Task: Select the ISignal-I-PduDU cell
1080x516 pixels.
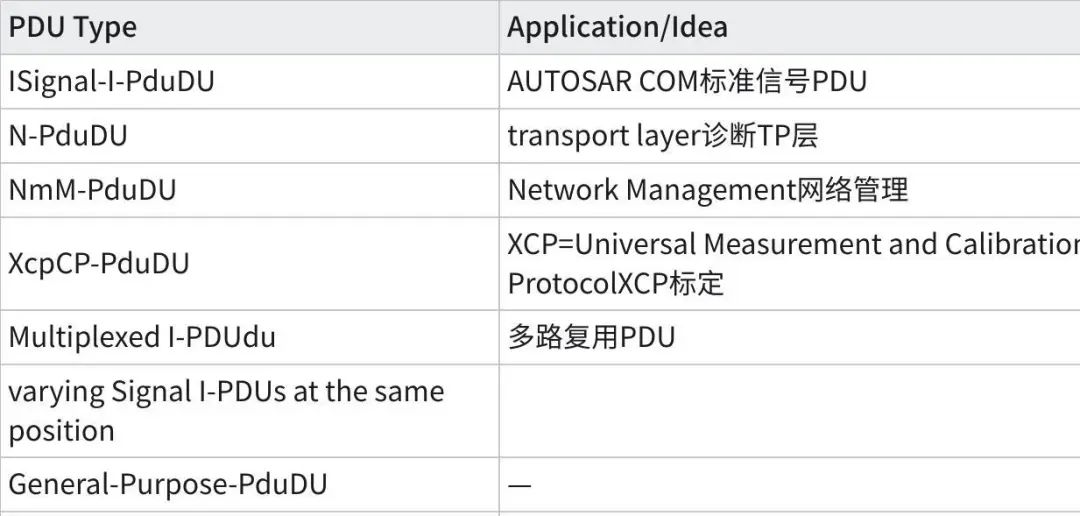Action: [x=112, y=82]
